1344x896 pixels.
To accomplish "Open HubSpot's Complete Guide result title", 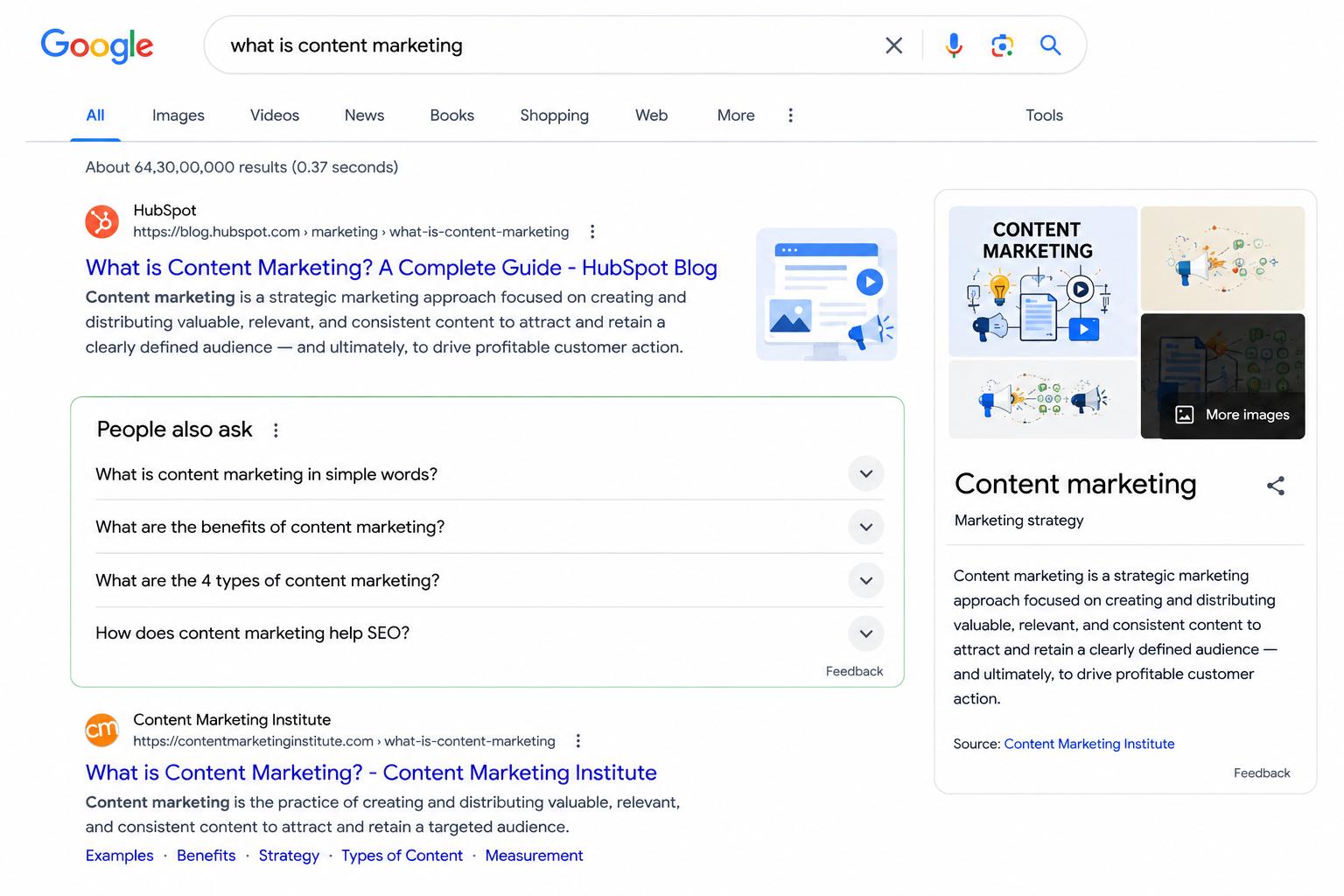I will (402, 268).
